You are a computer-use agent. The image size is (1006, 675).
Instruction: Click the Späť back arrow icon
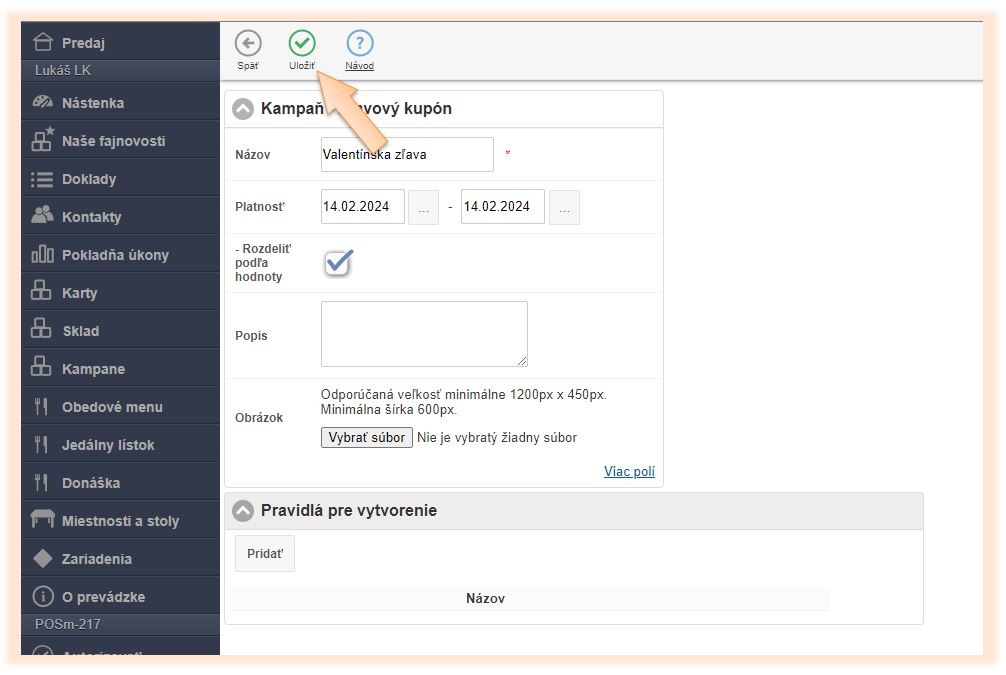pyautogui.click(x=248, y=43)
